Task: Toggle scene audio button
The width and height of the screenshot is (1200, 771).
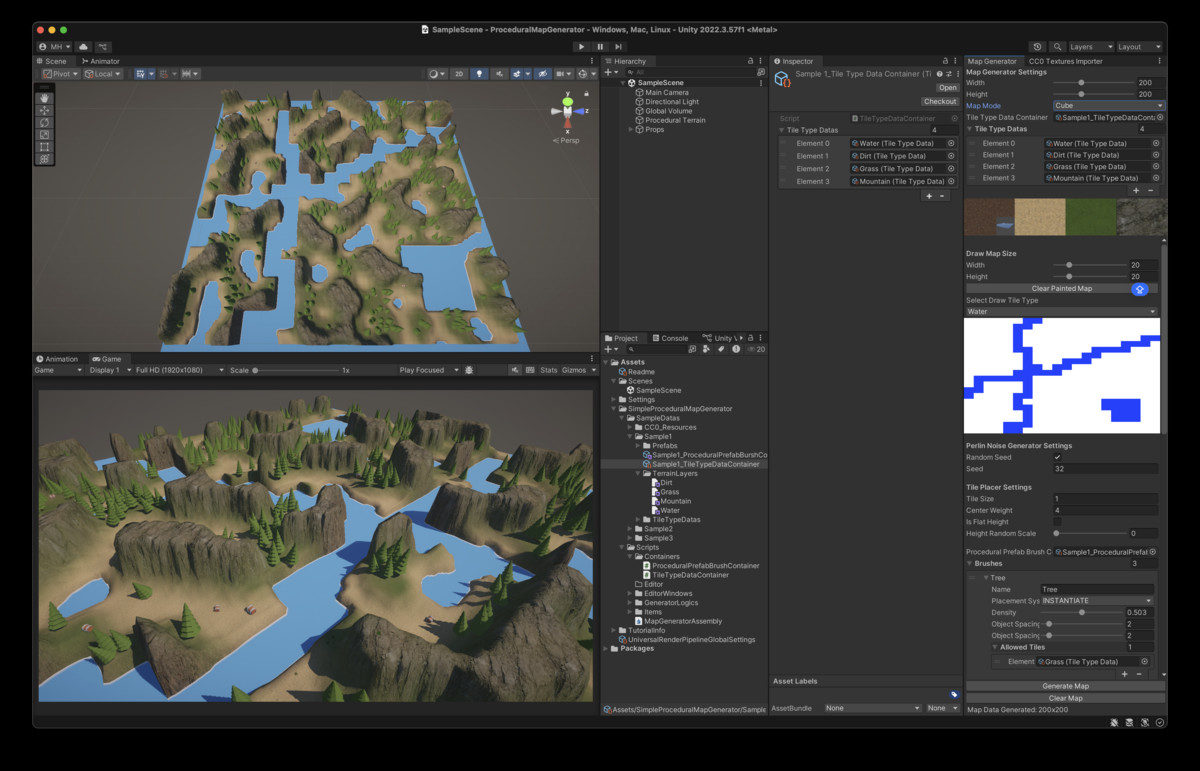Action: tap(498, 74)
